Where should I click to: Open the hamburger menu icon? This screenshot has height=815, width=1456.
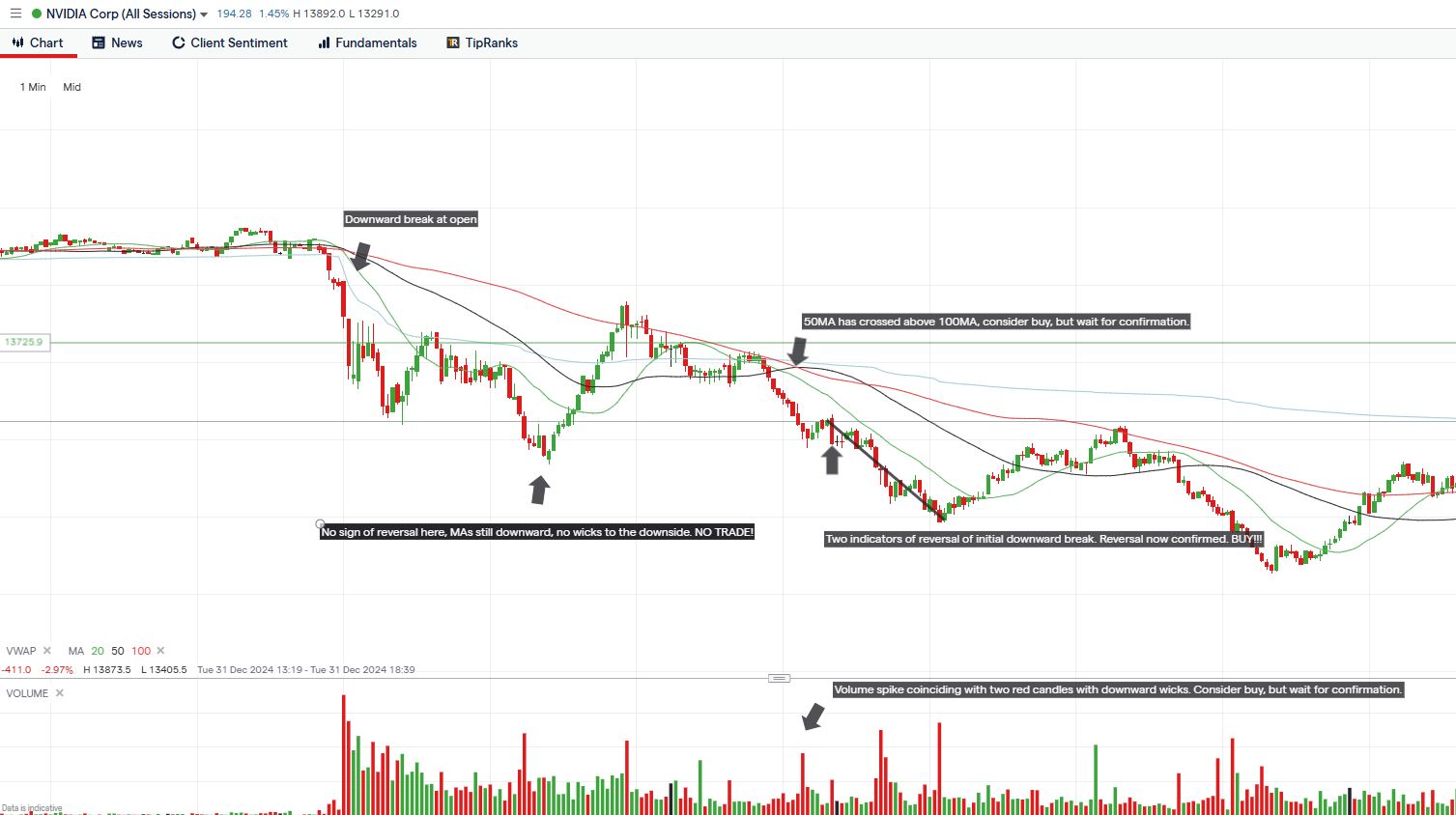coord(15,14)
